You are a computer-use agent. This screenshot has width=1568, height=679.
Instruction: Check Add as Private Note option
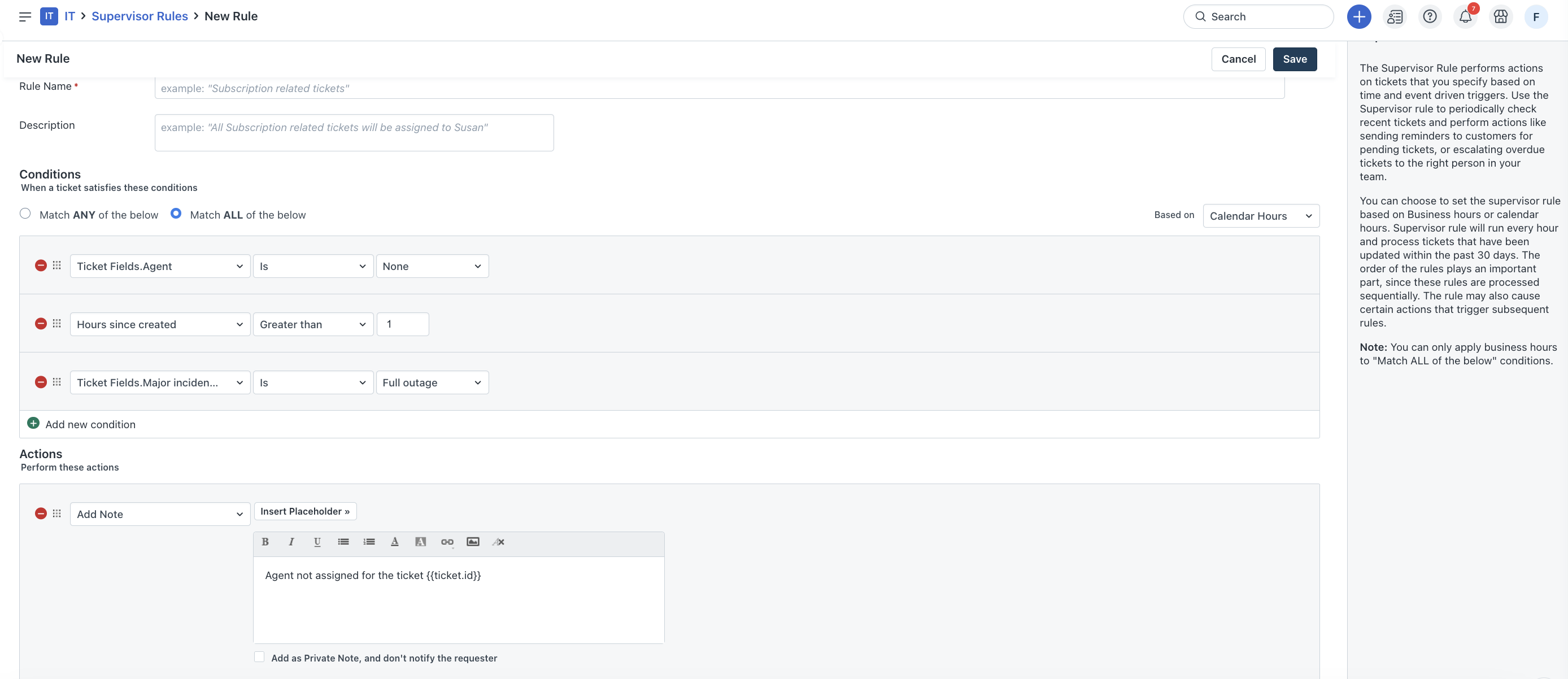pyautogui.click(x=259, y=656)
